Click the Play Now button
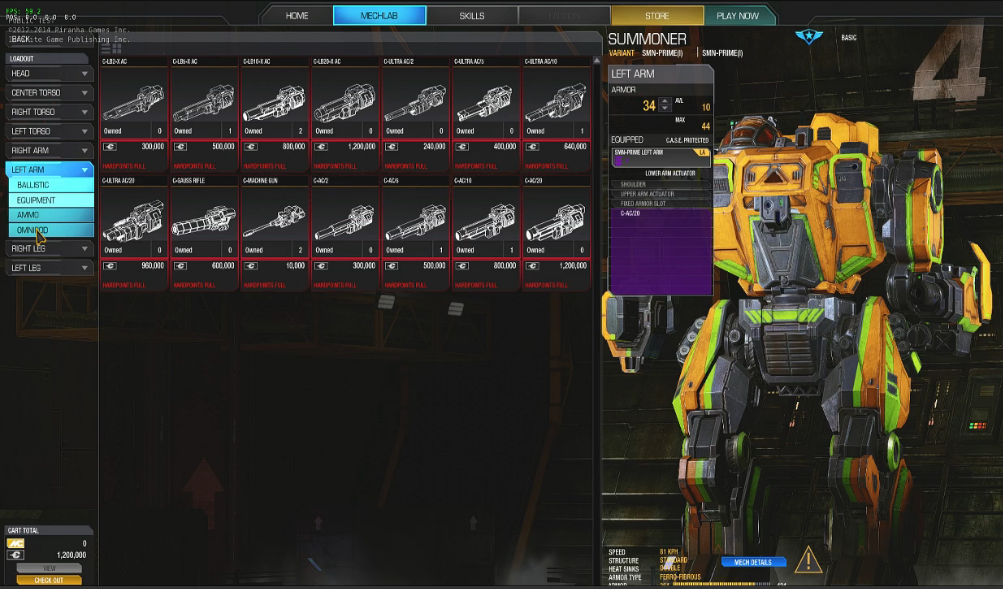 point(738,15)
